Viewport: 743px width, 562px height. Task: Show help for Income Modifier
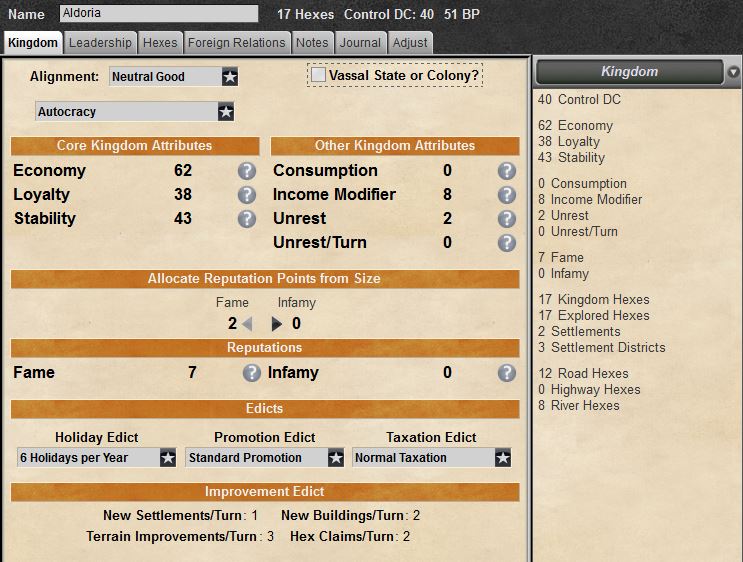pos(507,195)
